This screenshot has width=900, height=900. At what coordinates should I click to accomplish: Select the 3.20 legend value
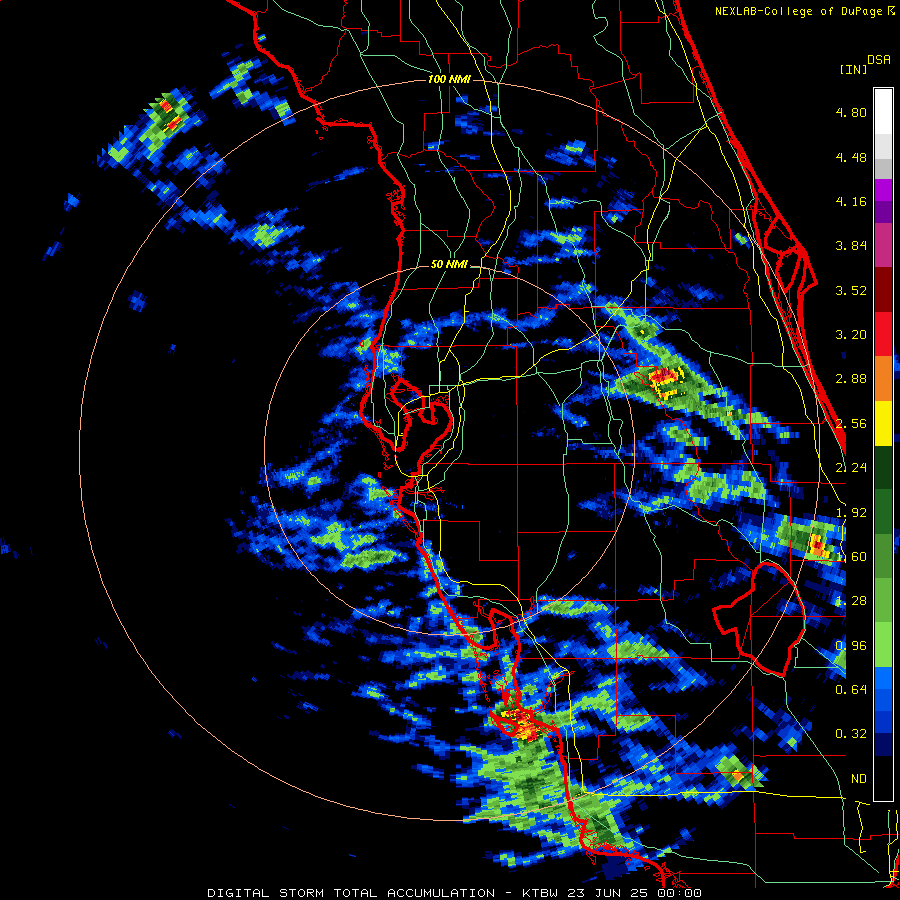tap(851, 335)
